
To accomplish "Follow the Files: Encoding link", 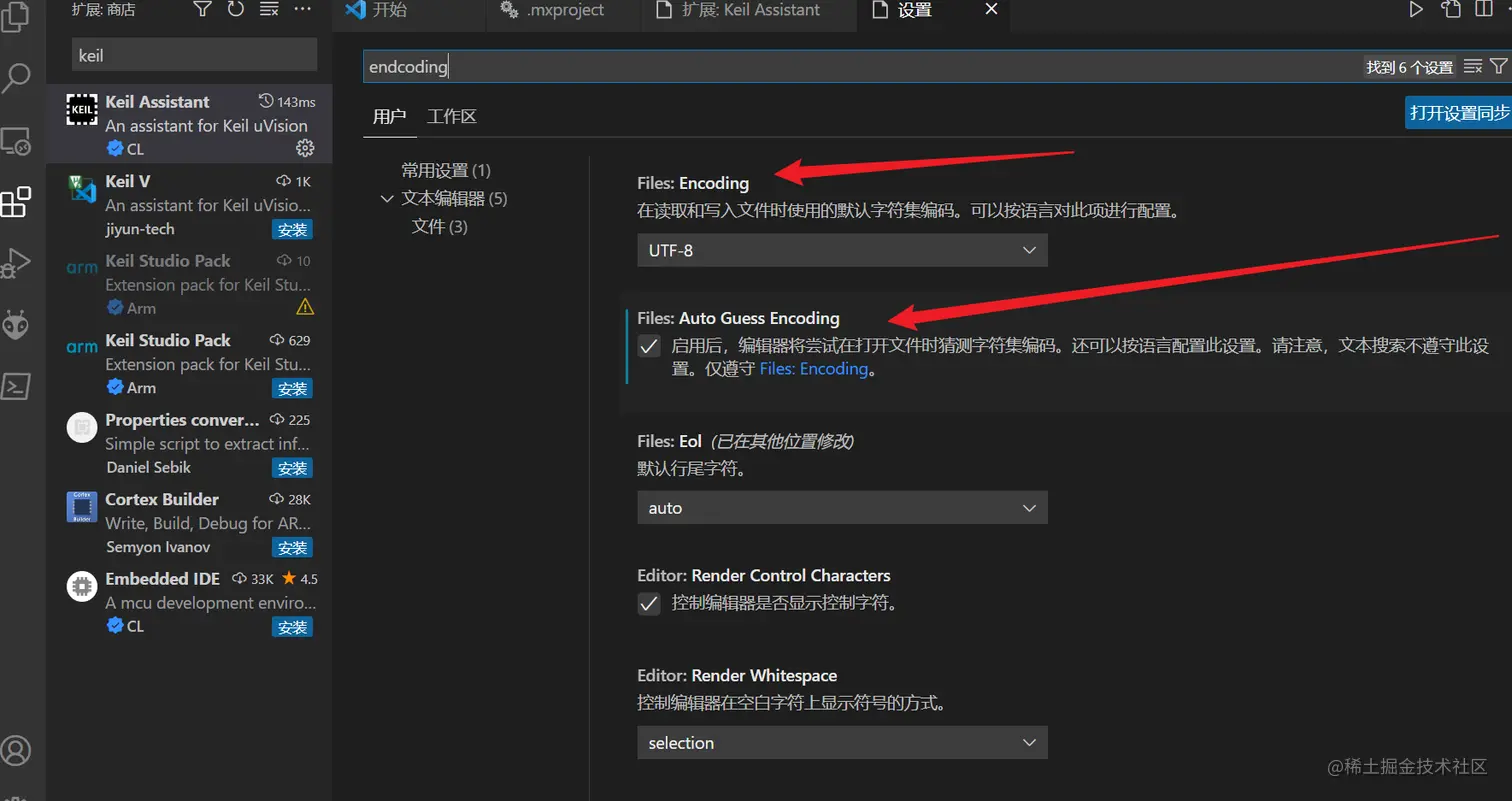I will [x=814, y=369].
